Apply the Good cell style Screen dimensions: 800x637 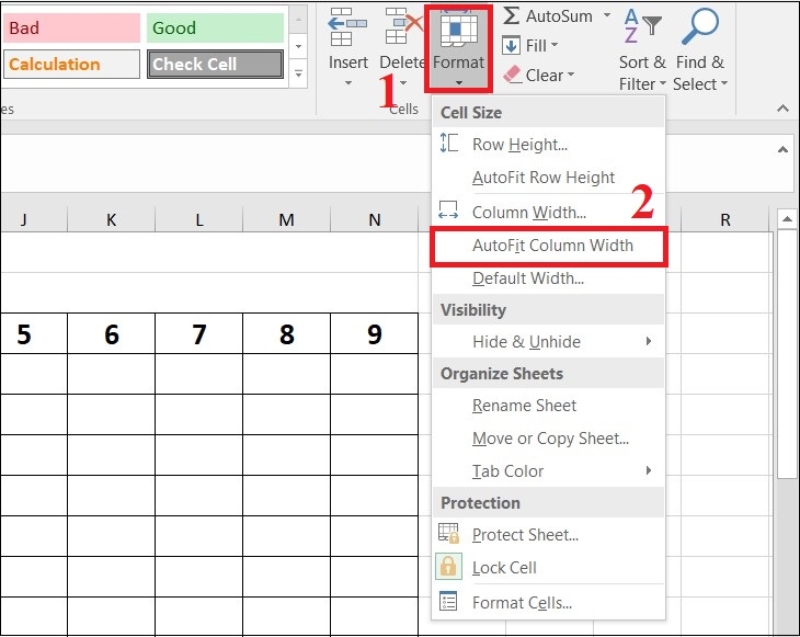point(215,28)
